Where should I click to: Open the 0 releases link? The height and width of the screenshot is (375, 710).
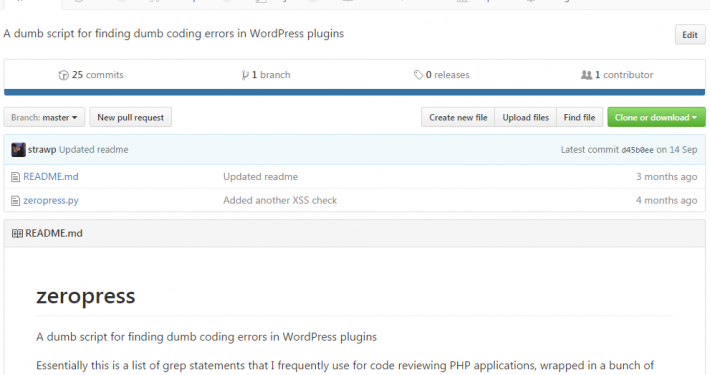coord(441,75)
